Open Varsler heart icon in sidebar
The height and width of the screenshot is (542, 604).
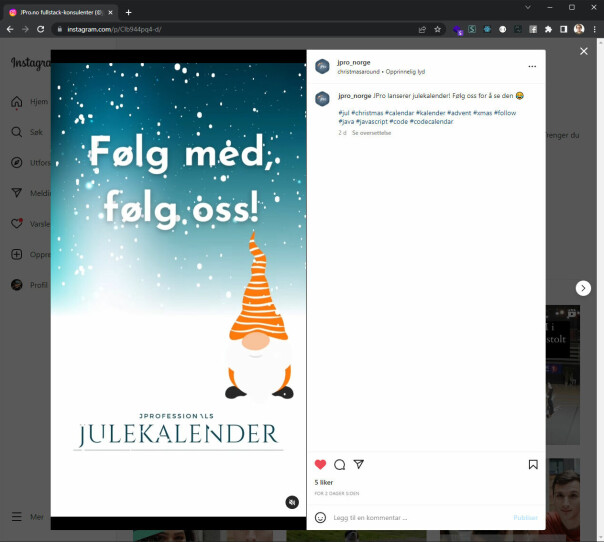click(x=17, y=223)
